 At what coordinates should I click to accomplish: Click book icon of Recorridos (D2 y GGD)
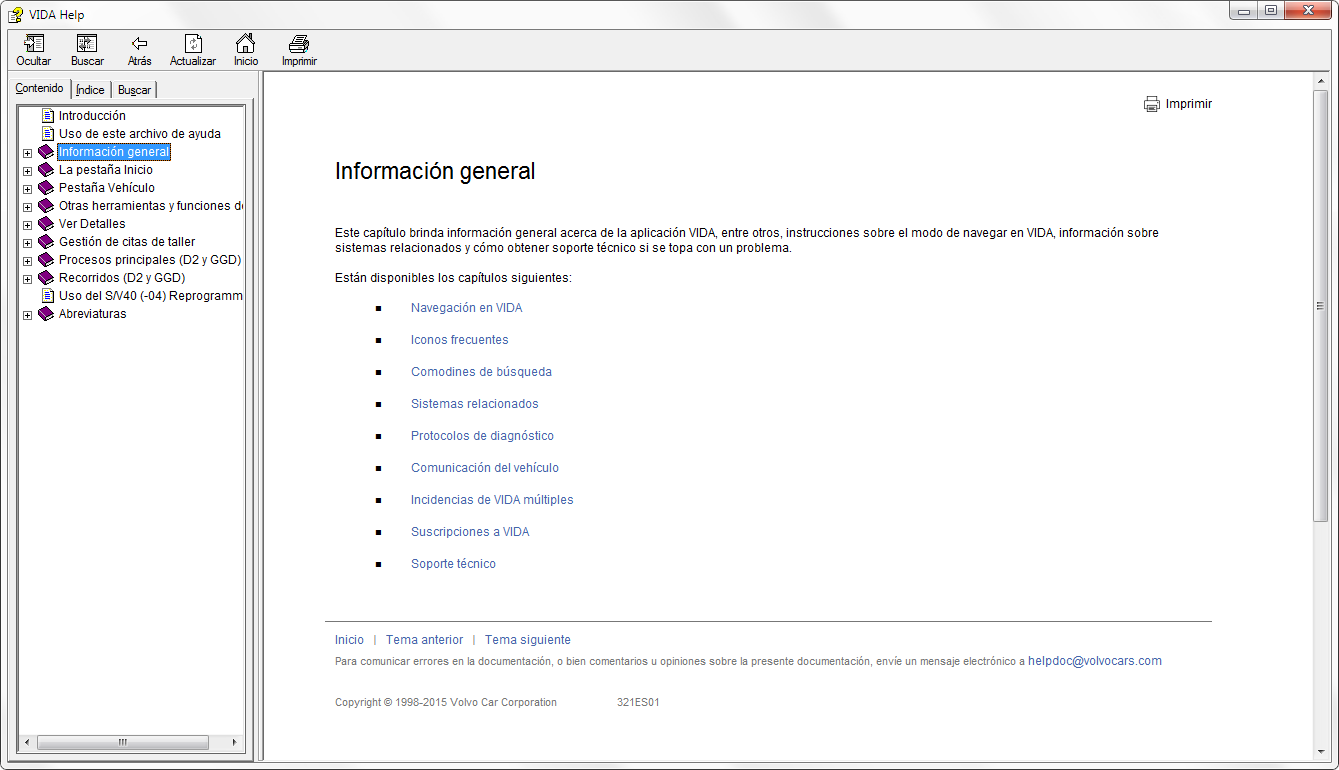[x=46, y=278]
